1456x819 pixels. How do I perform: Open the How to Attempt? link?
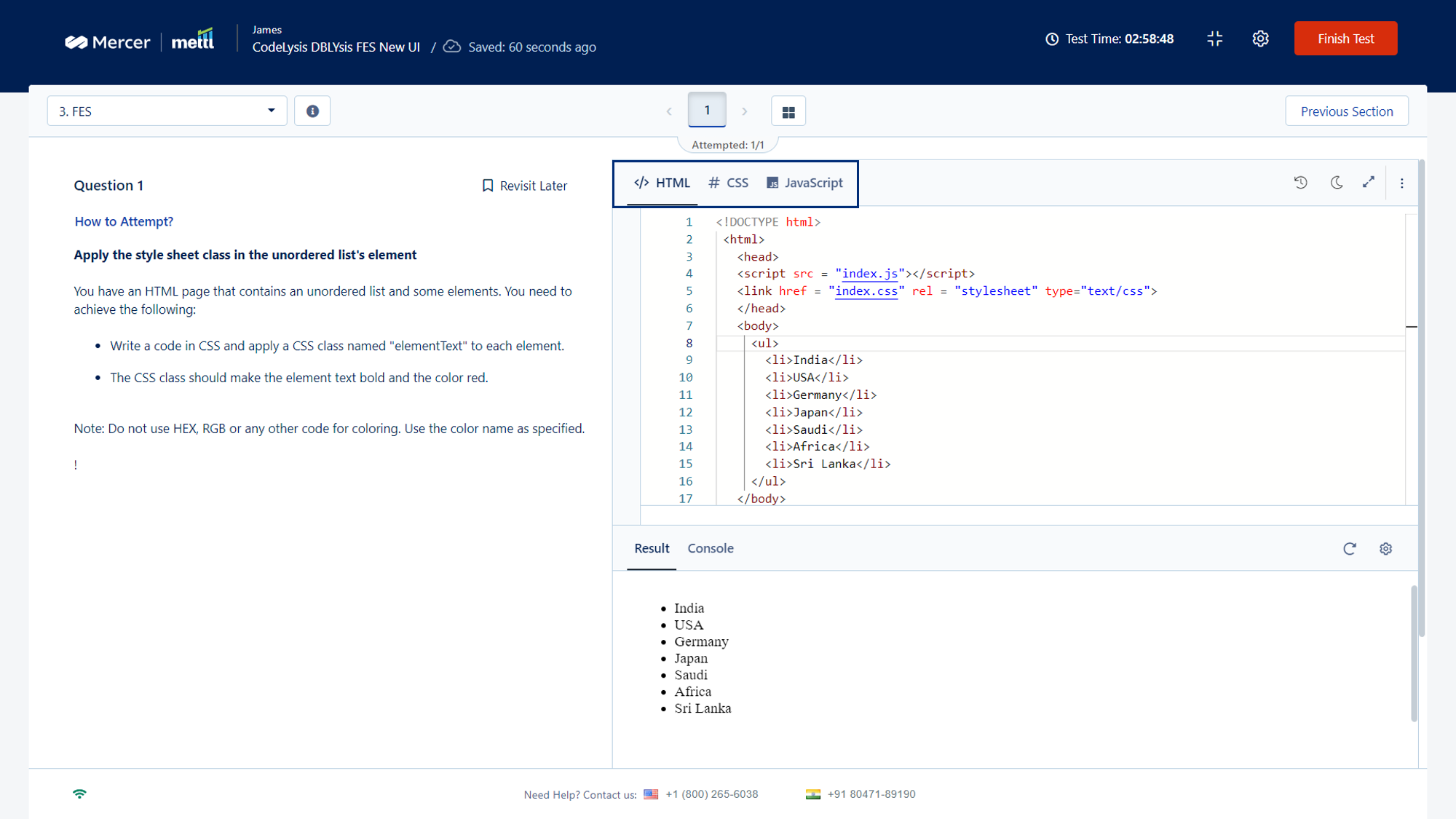pos(124,221)
